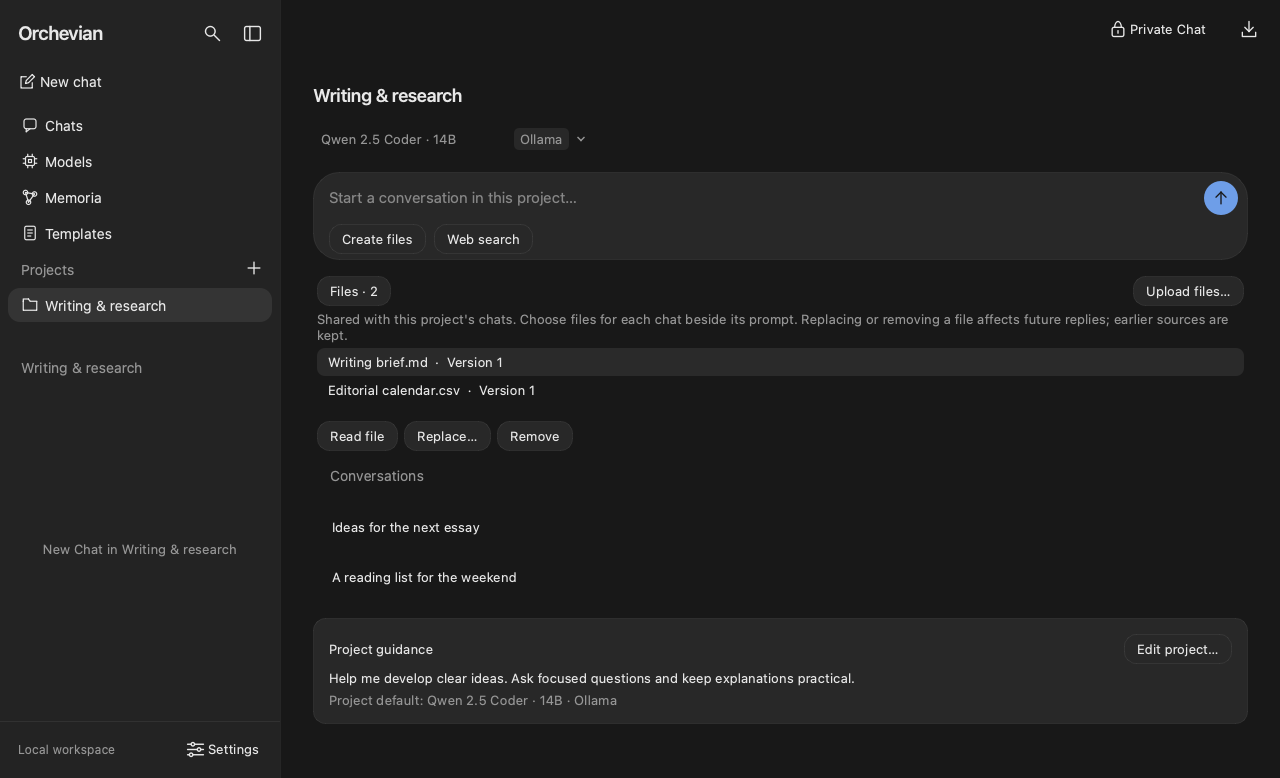Image resolution: width=1280 pixels, height=778 pixels.
Task: Click the Models chip icon
Action: (30, 161)
